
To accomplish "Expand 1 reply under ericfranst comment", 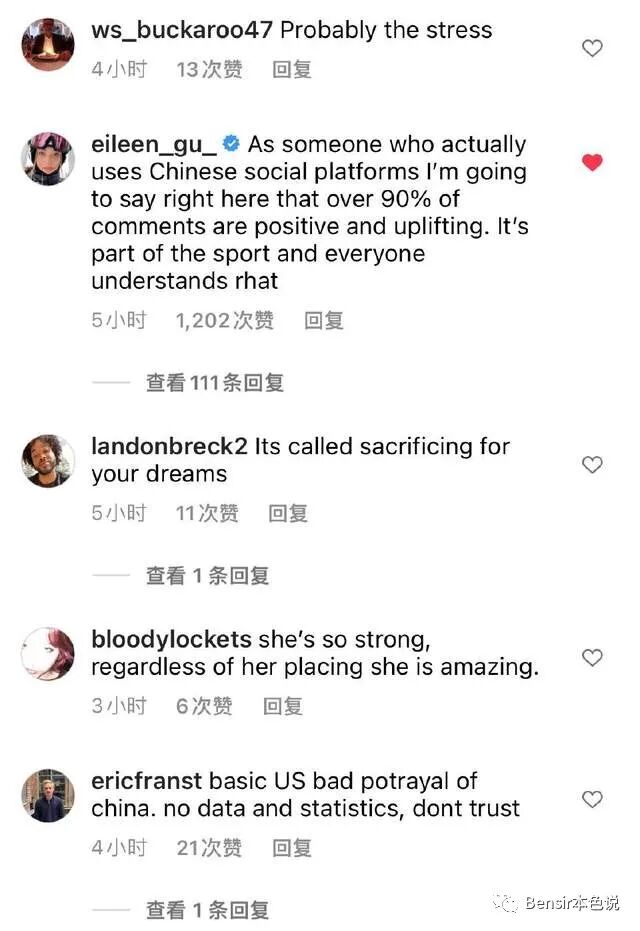I will [207, 910].
